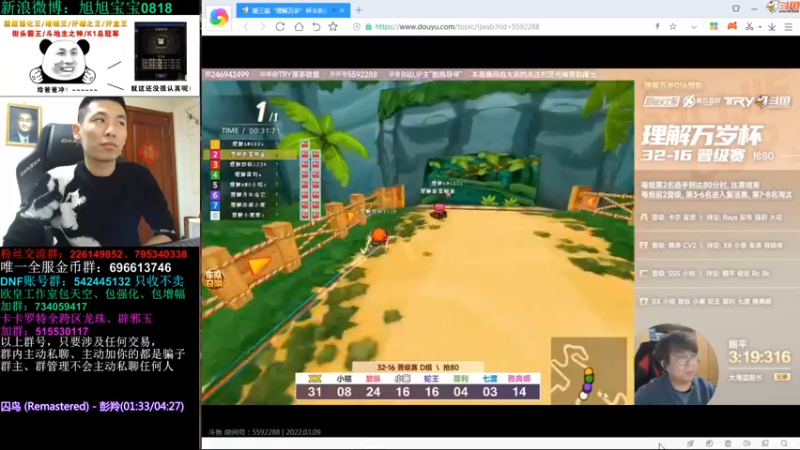Bookmark page with toolbar star icon
Viewport: 800px width, 450px height.
[x=333, y=27]
